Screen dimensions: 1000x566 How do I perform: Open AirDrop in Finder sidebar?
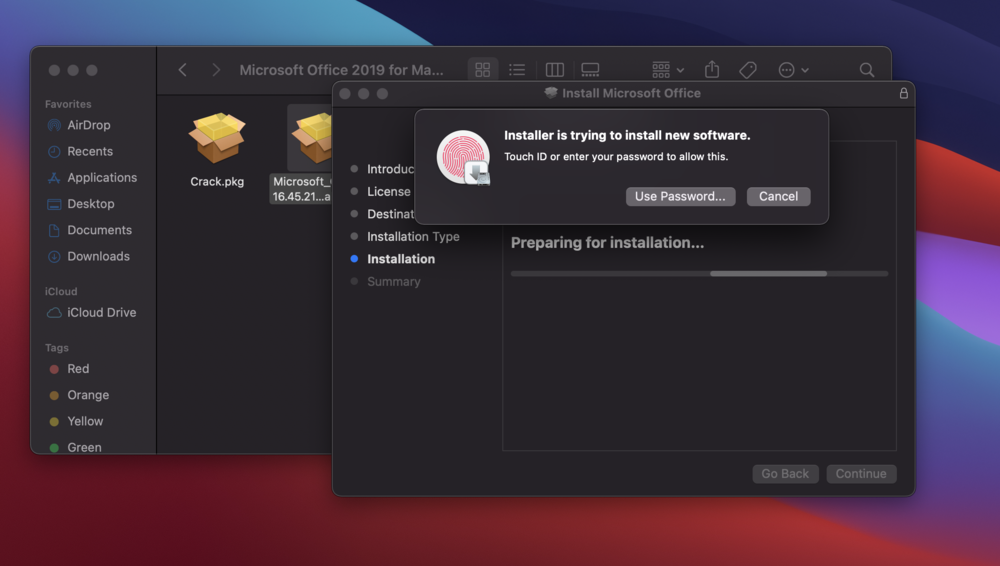point(88,125)
